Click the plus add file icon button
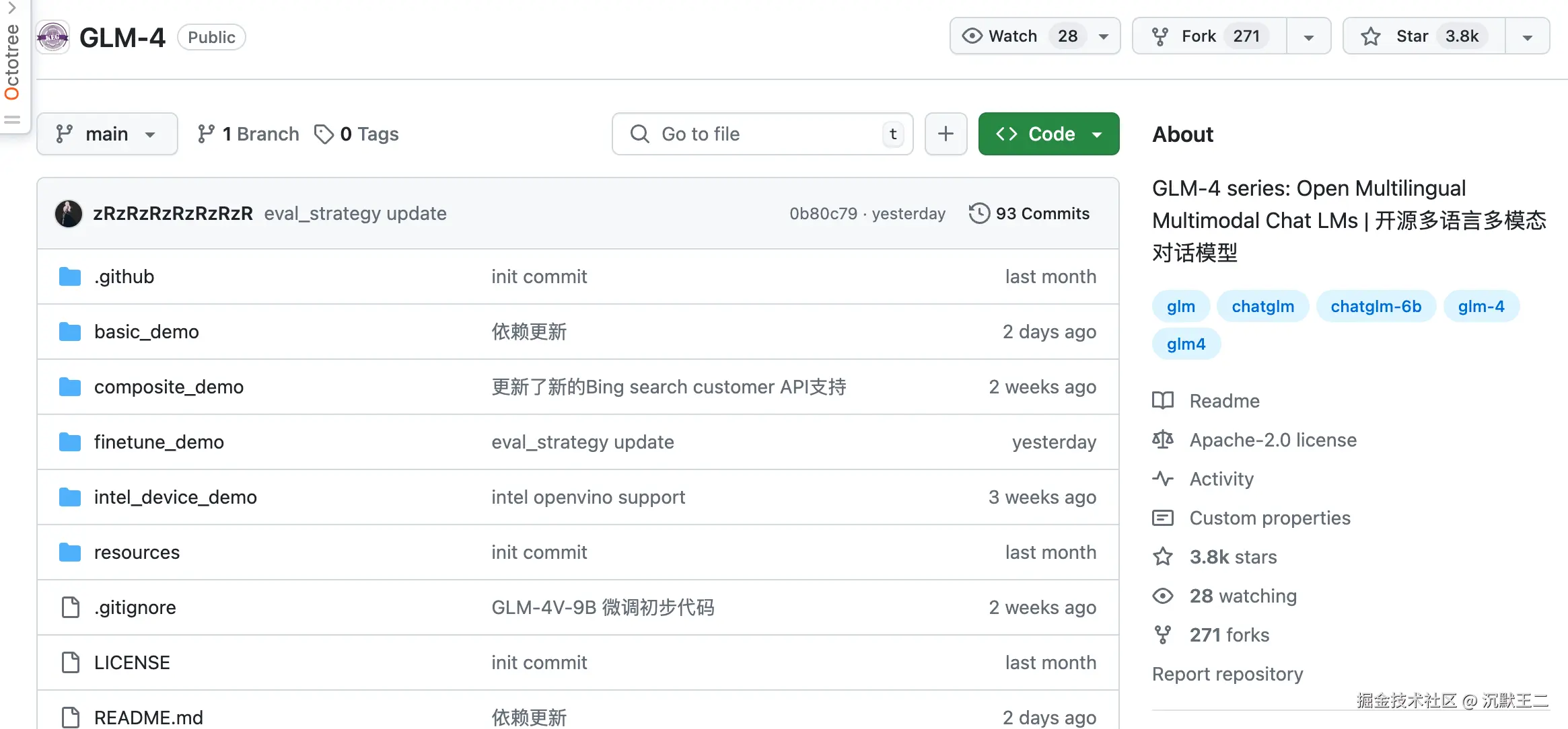This screenshot has height=729, width=1568. point(946,134)
